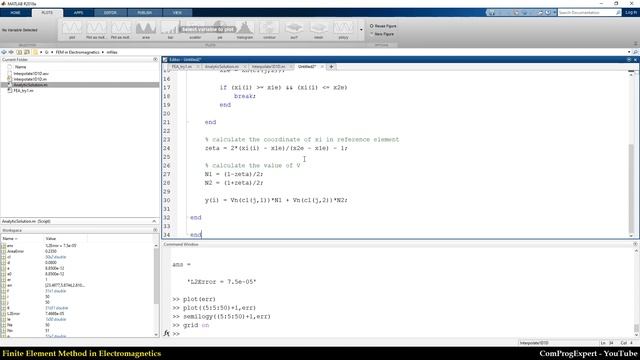The image size is (640, 360).
Task: Expand the quick access toolbar dropdown
Action: (554, 13)
